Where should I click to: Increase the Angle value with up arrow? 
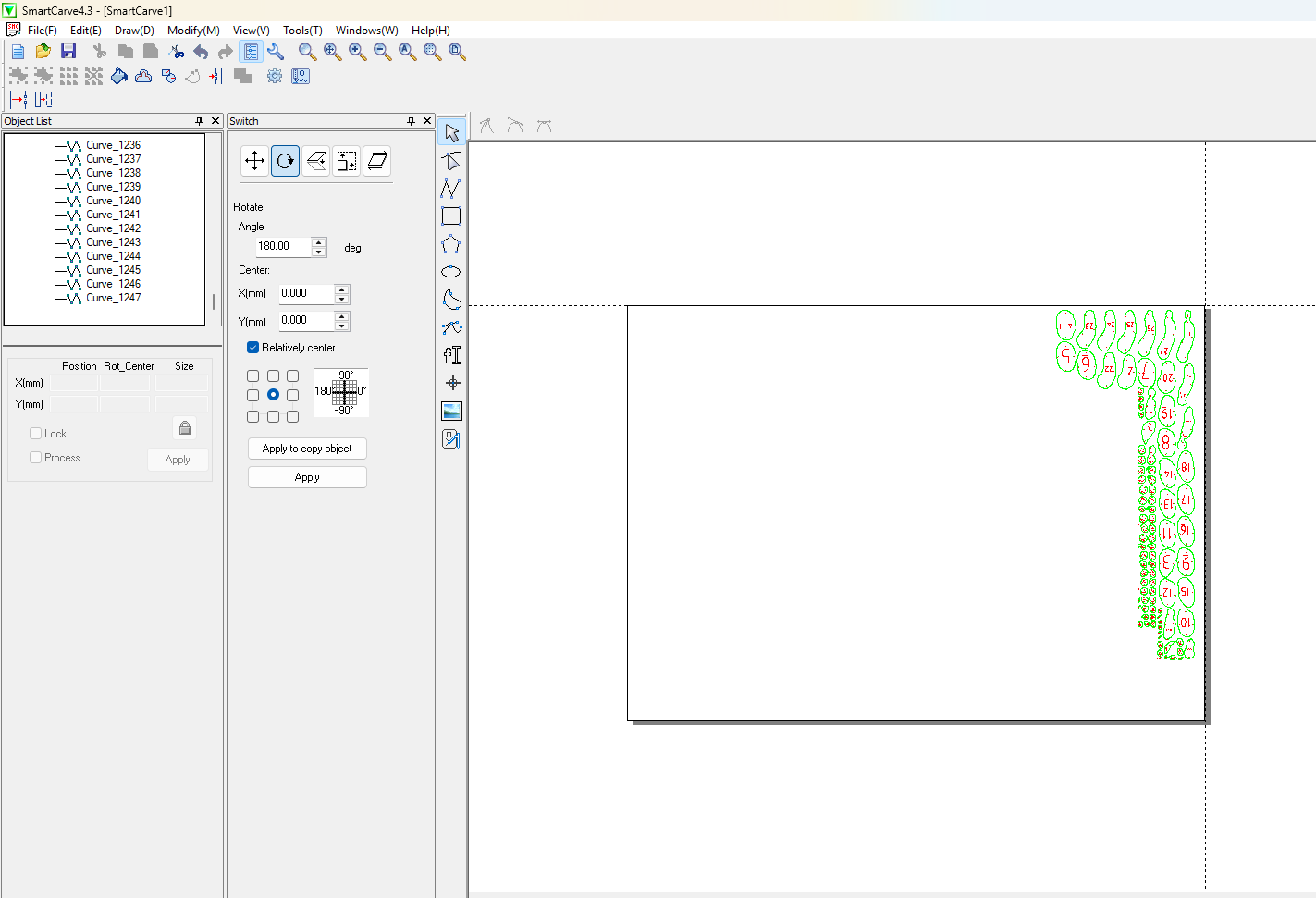click(x=319, y=242)
